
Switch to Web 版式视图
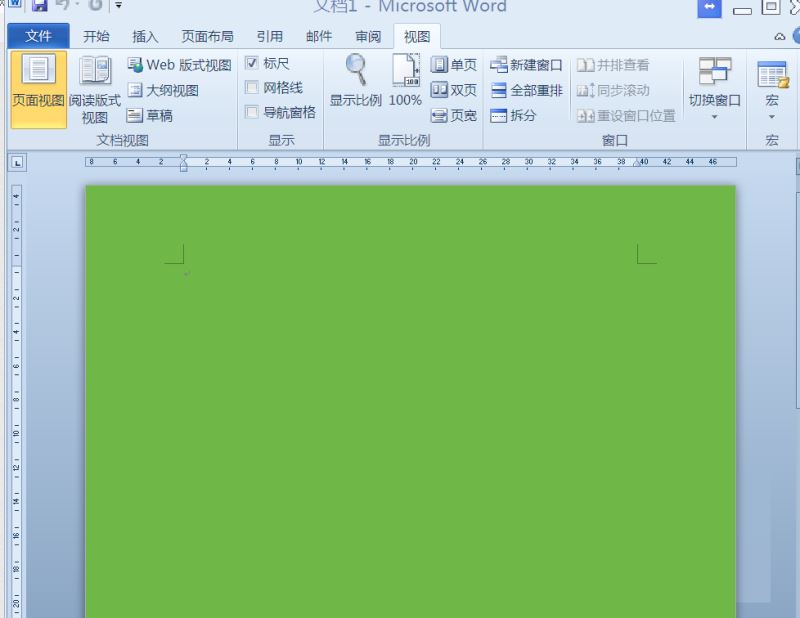[x=179, y=65]
